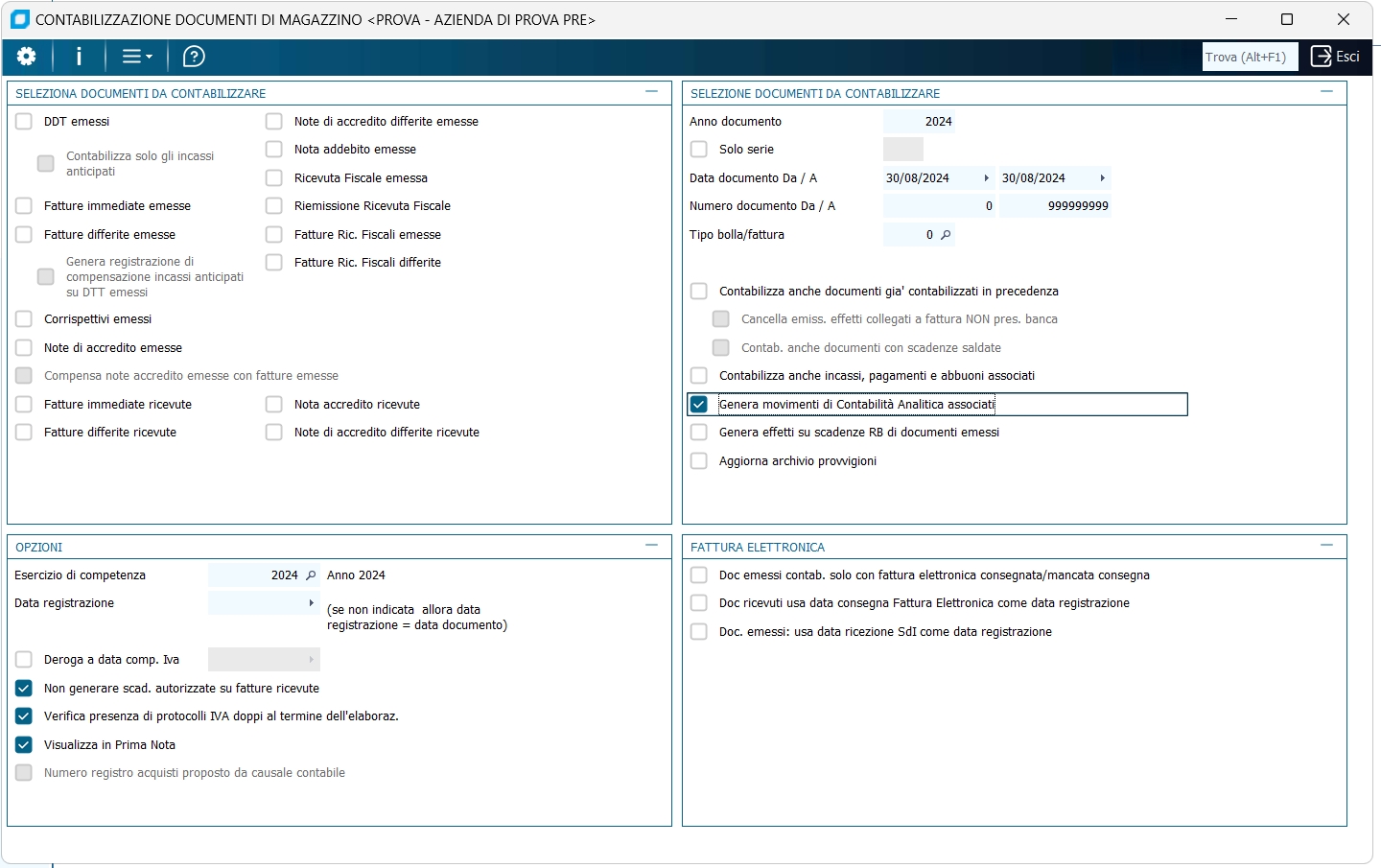Enable Nota accredito ricevute checkbox
Screen dimensions: 1381x868
[274, 405]
